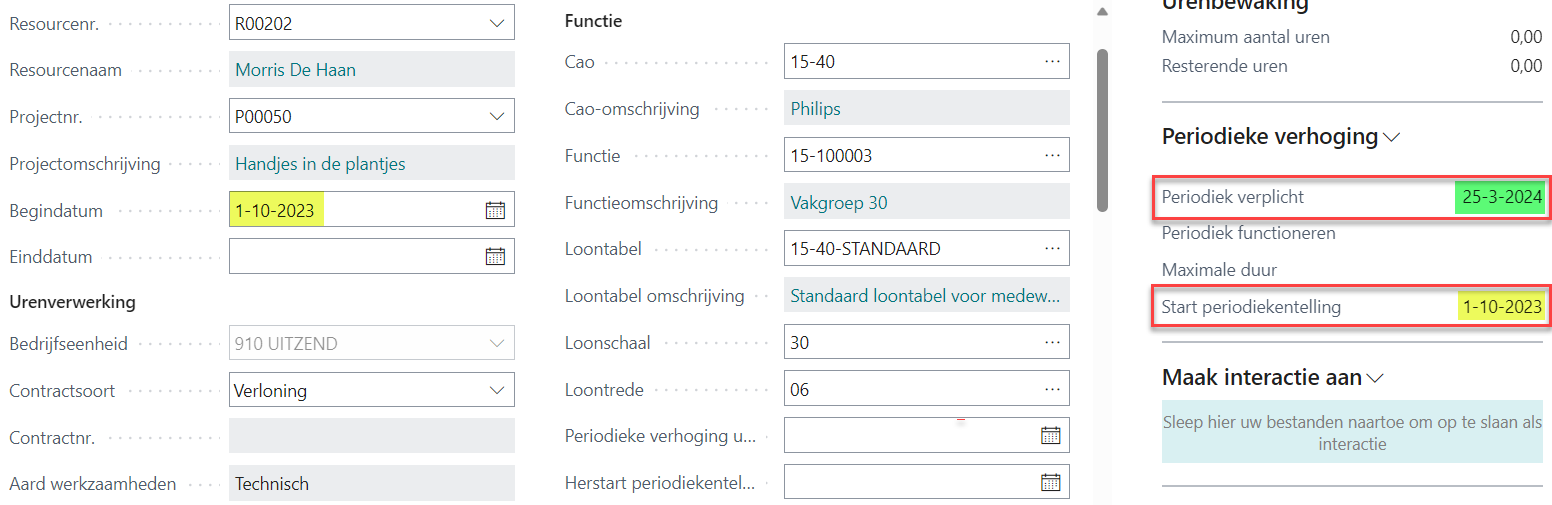Expand the Projectnr. dropdown arrow

click(x=497, y=116)
